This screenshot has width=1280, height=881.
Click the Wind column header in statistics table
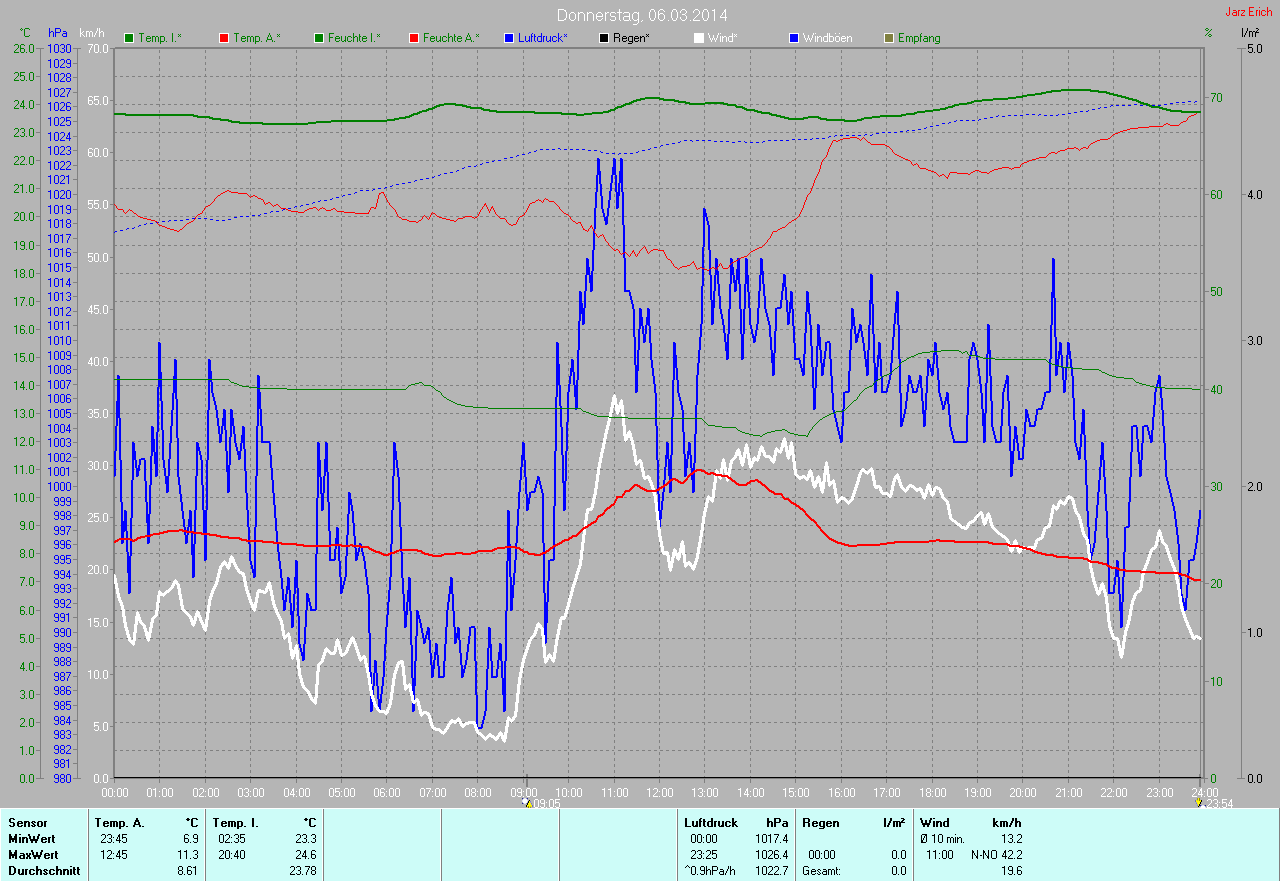[x=934, y=822]
